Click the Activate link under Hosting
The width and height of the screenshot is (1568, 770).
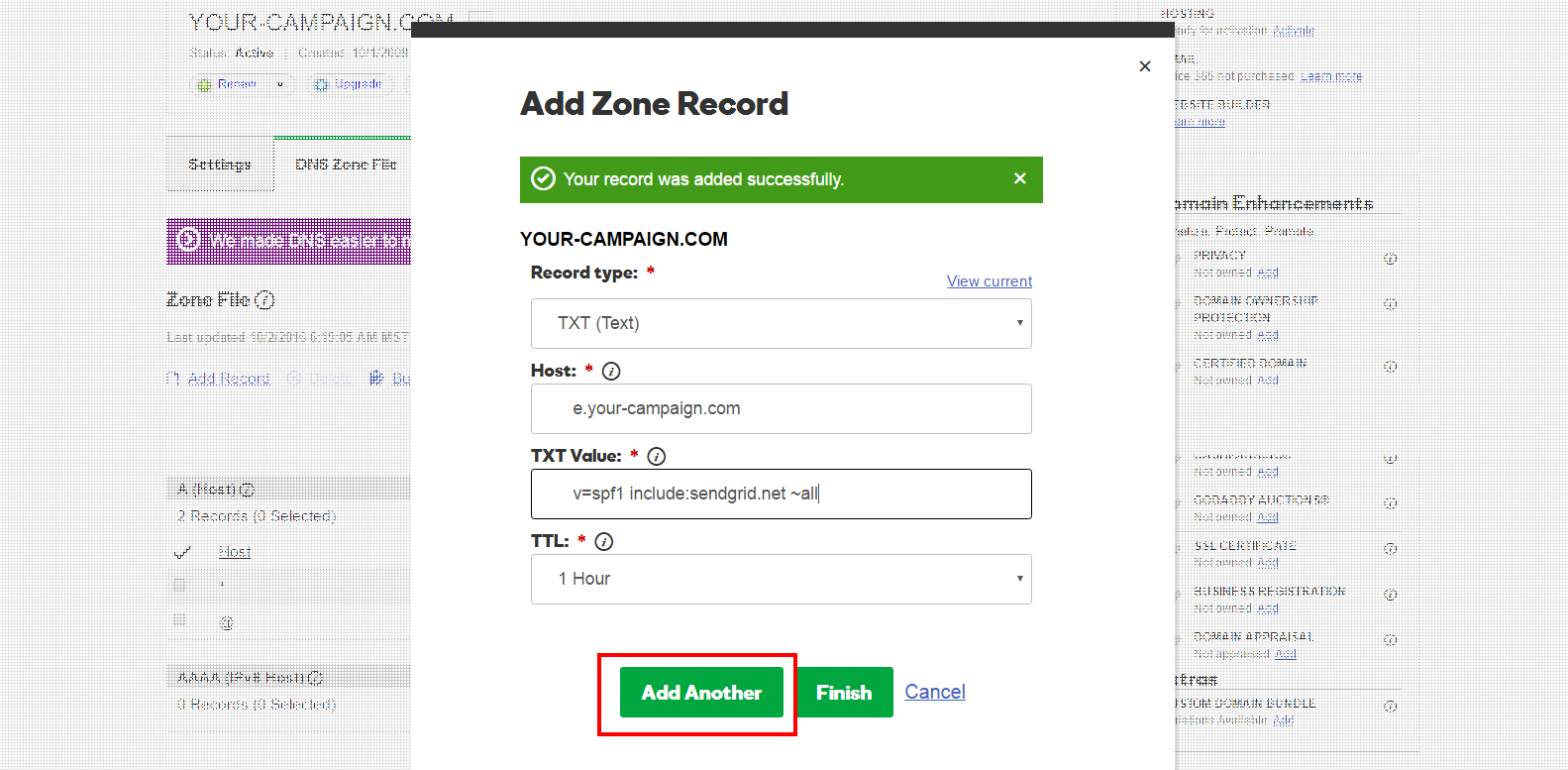point(1294,31)
